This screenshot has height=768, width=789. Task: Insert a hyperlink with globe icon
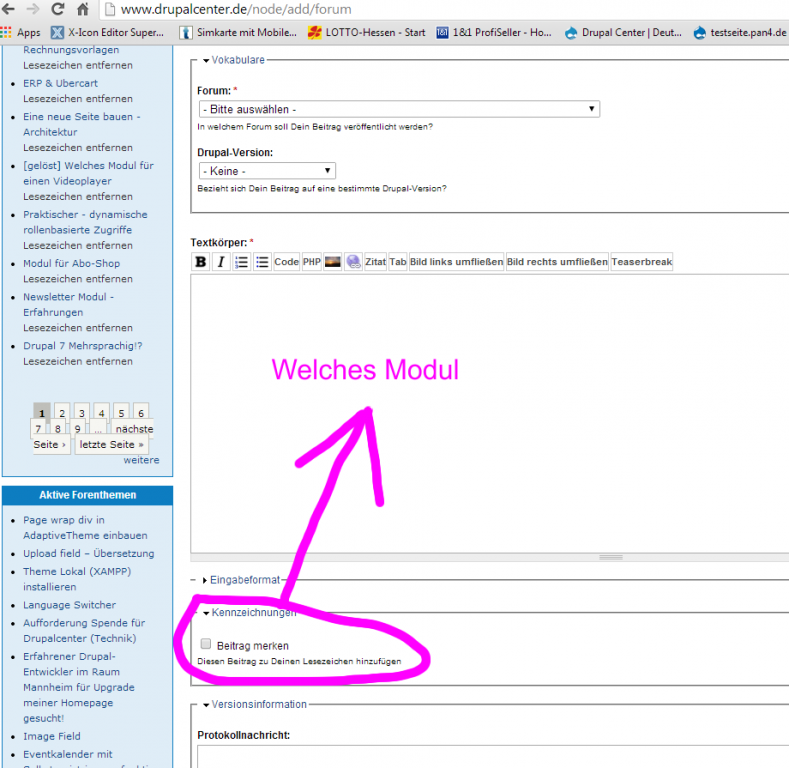pyautogui.click(x=353, y=262)
